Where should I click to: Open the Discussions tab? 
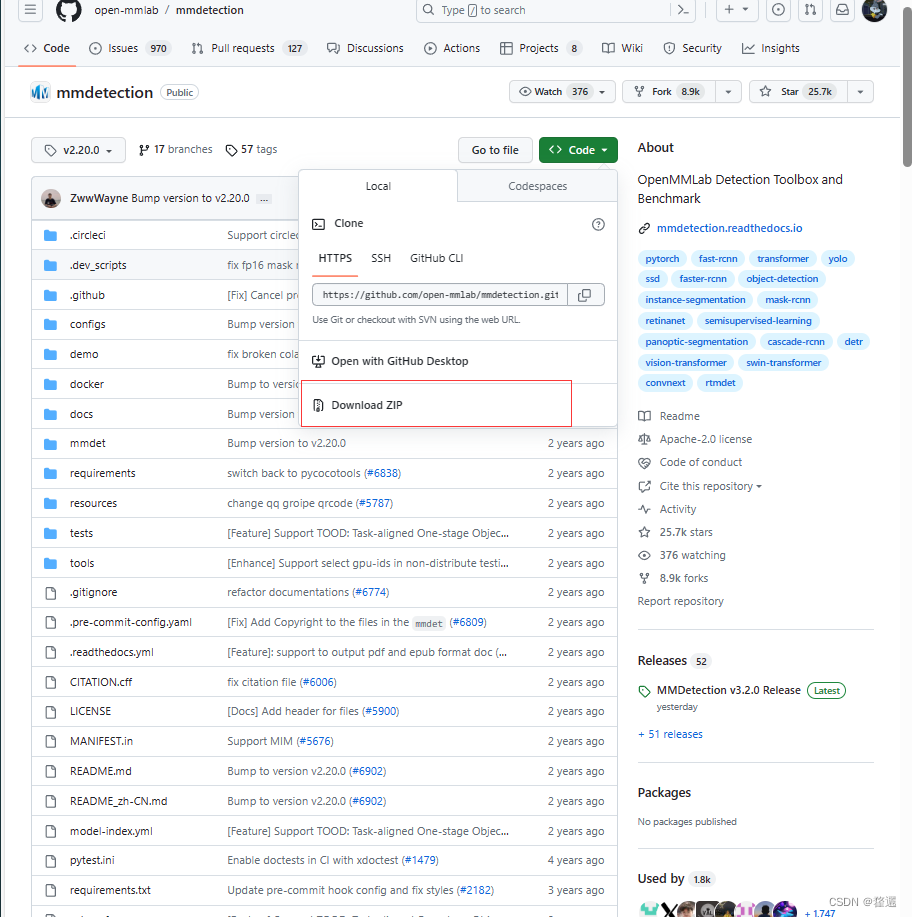(365, 48)
